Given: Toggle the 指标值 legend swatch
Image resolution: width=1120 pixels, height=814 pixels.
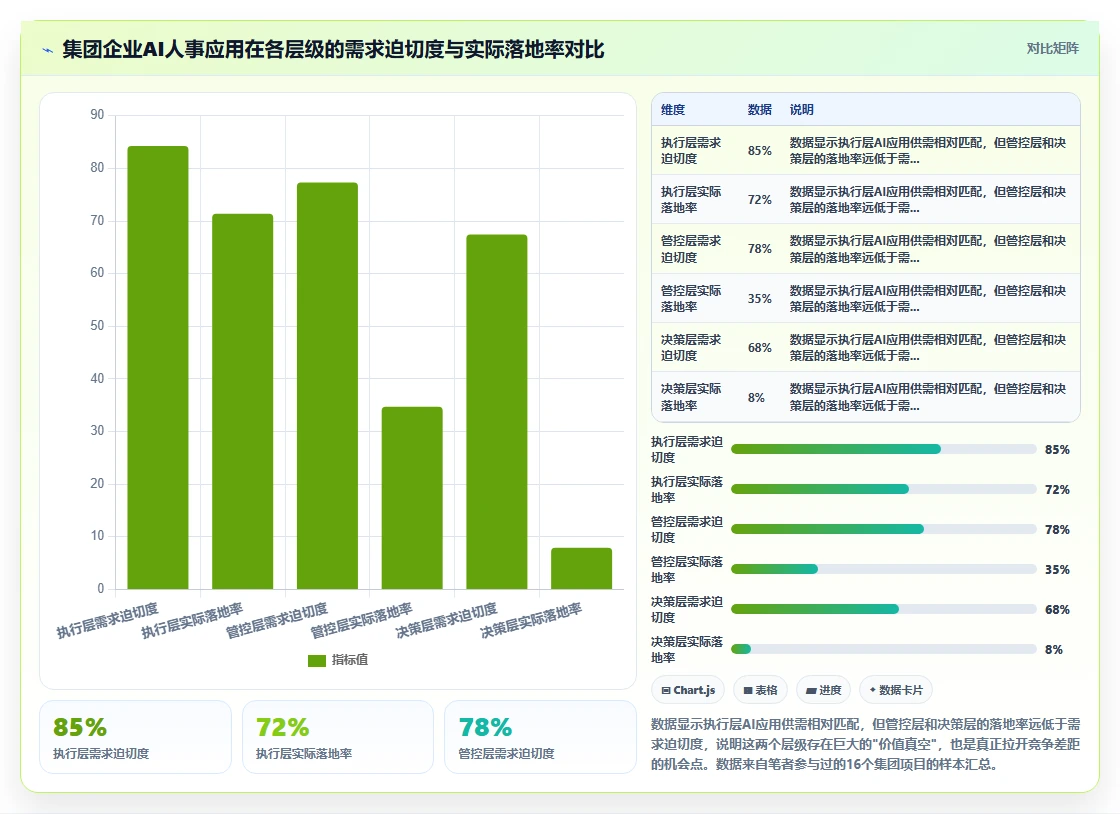Looking at the screenshot, I should tap(316, 660).
